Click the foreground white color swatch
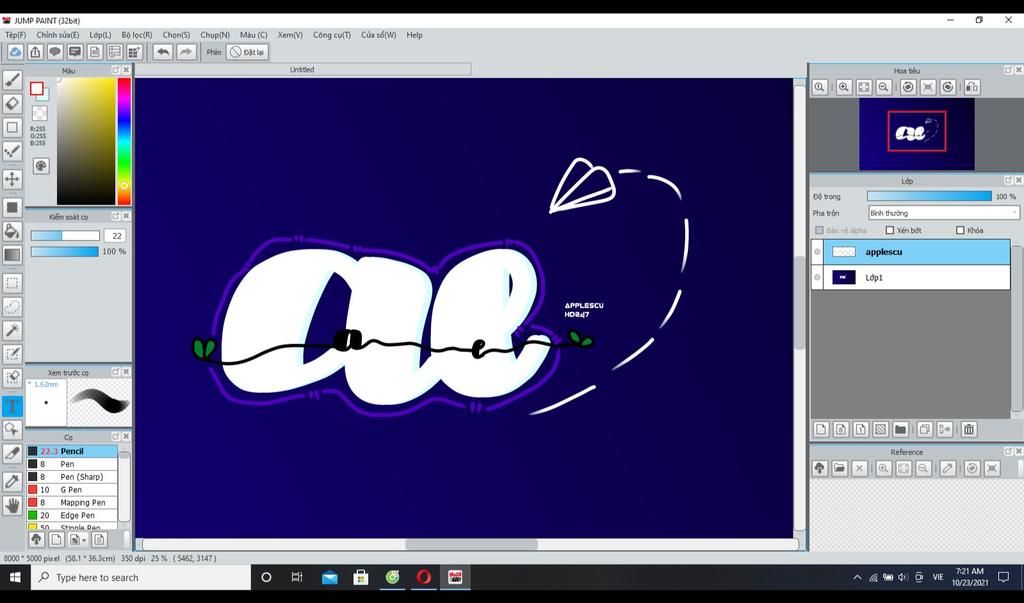 pyautogui.click(x=37, y=89)
